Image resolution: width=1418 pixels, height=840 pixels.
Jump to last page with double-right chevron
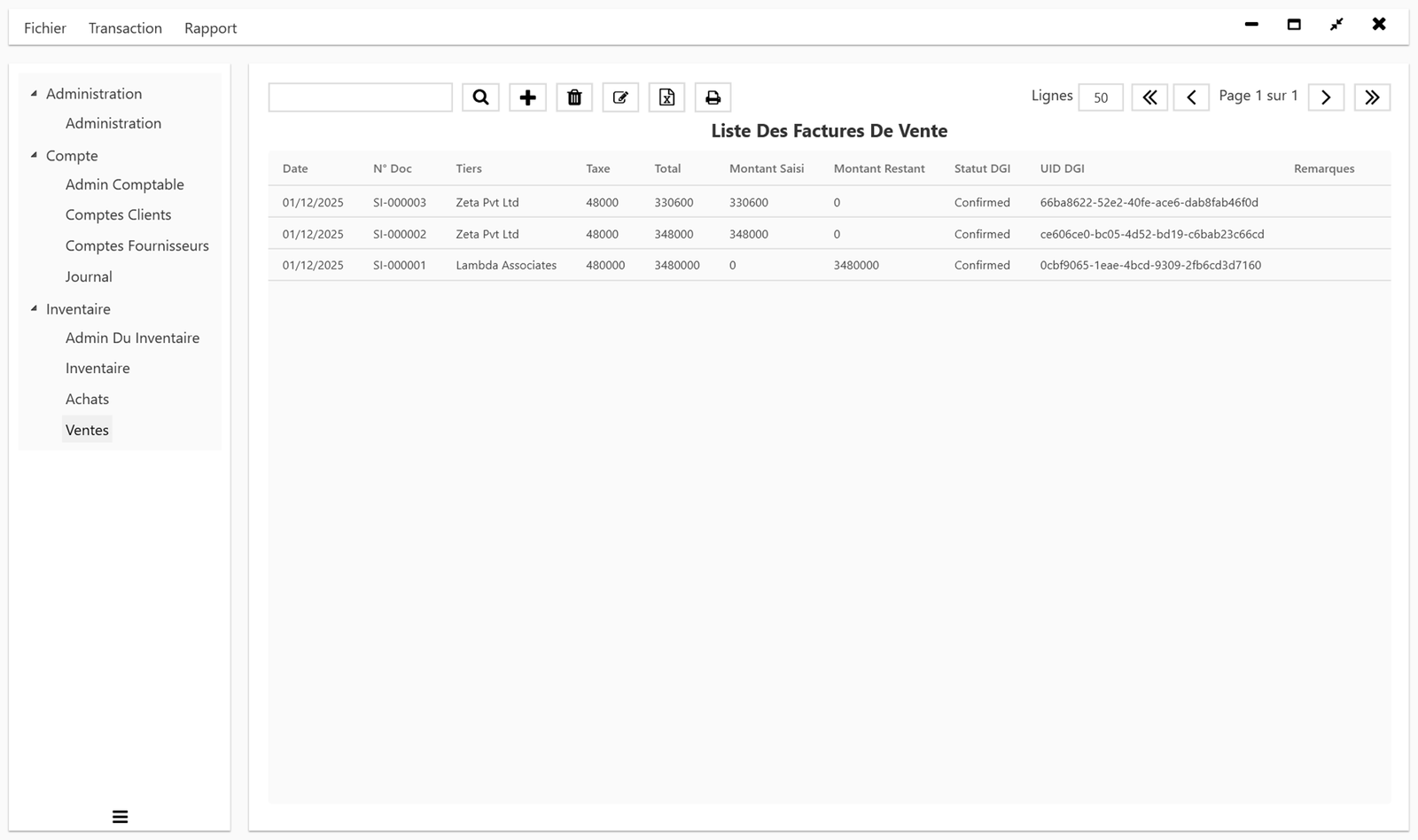(x=1372, y=97)
